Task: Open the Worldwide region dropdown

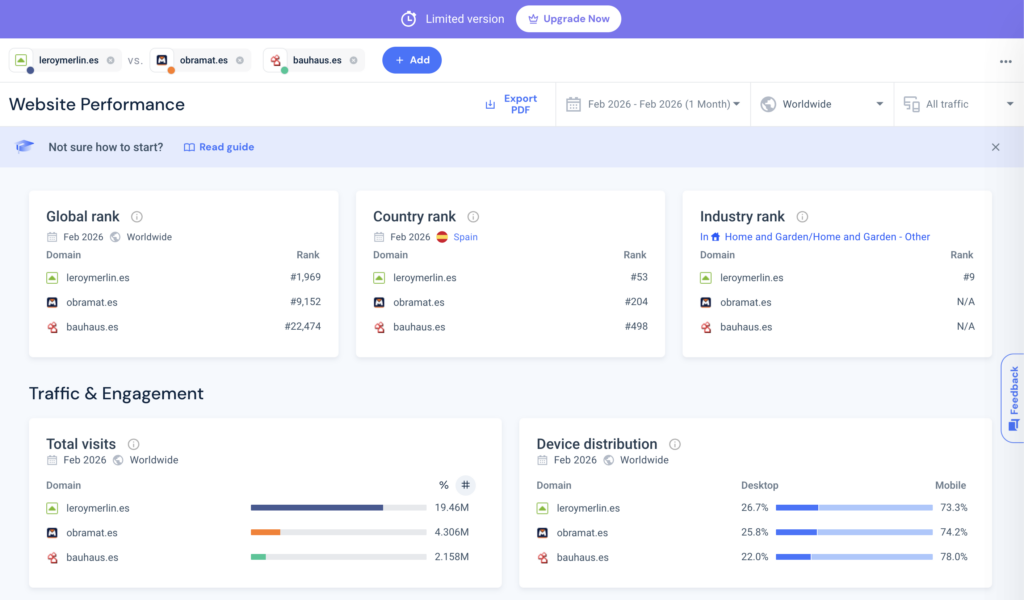Action: click(821, 104)
